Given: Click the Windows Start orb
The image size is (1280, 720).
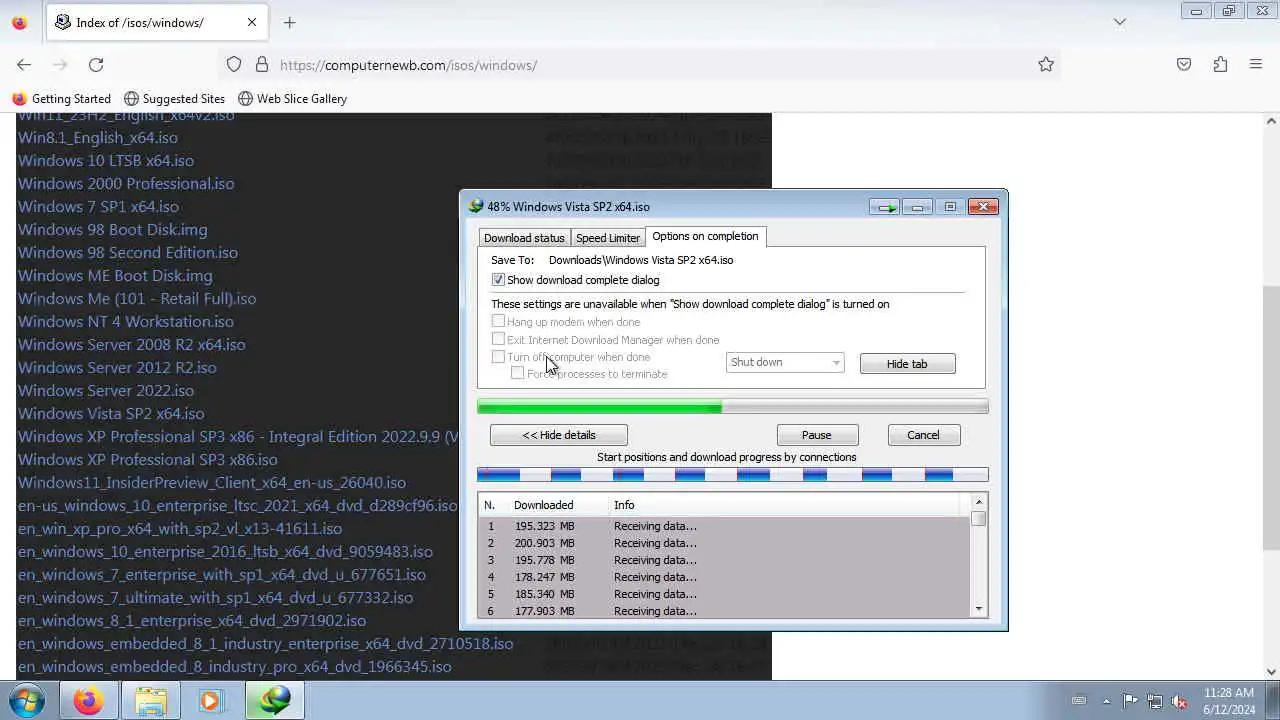Looking at the screenshot, I should [27, 700].
